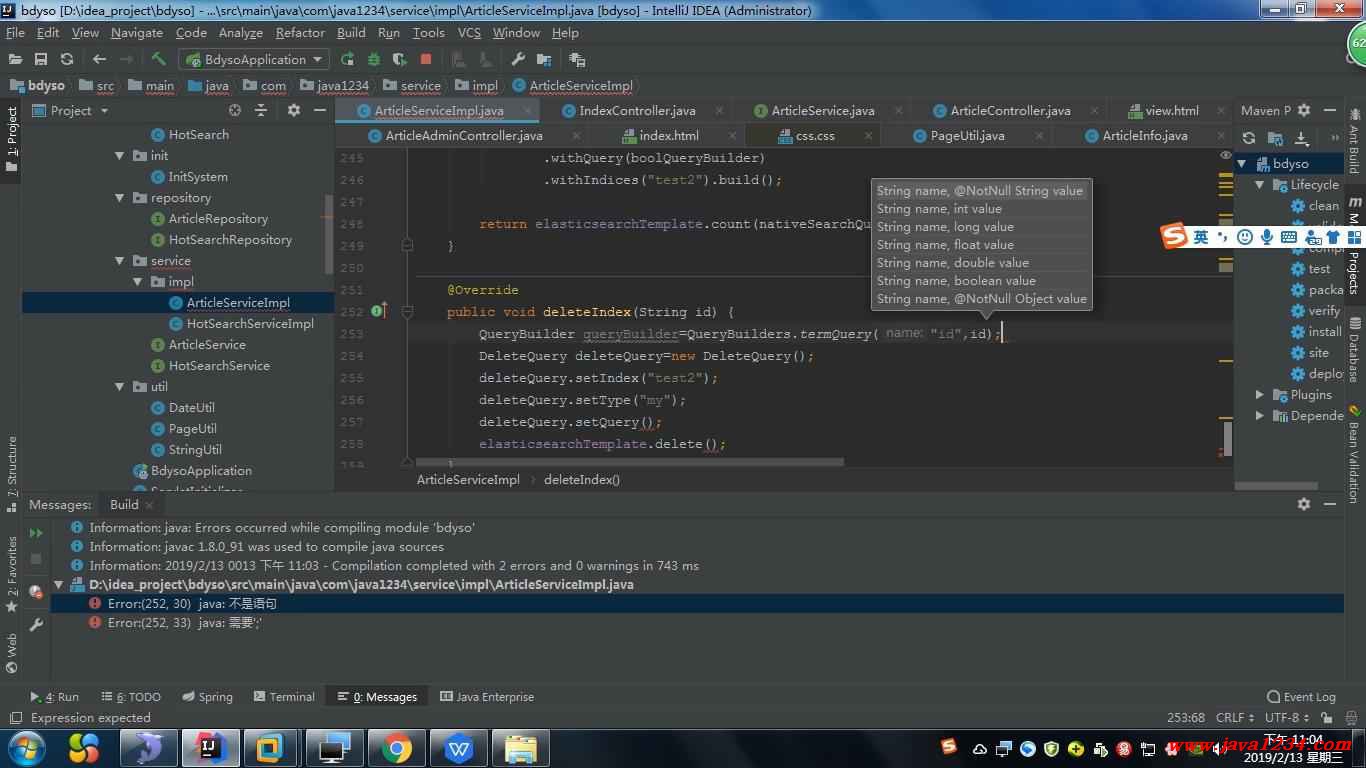Viewport: 1366px width, 768px height.
Task: Open the BdysoApplication run configuration dropdown
Action: 253,59
